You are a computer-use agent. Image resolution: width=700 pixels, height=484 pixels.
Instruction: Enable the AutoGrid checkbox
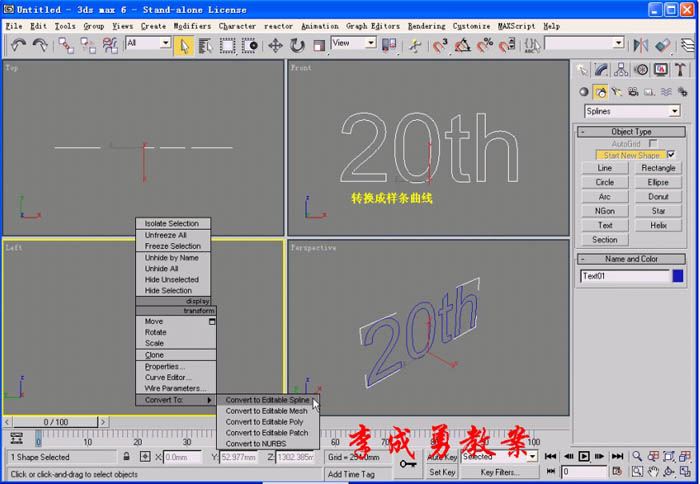[653, 143]
